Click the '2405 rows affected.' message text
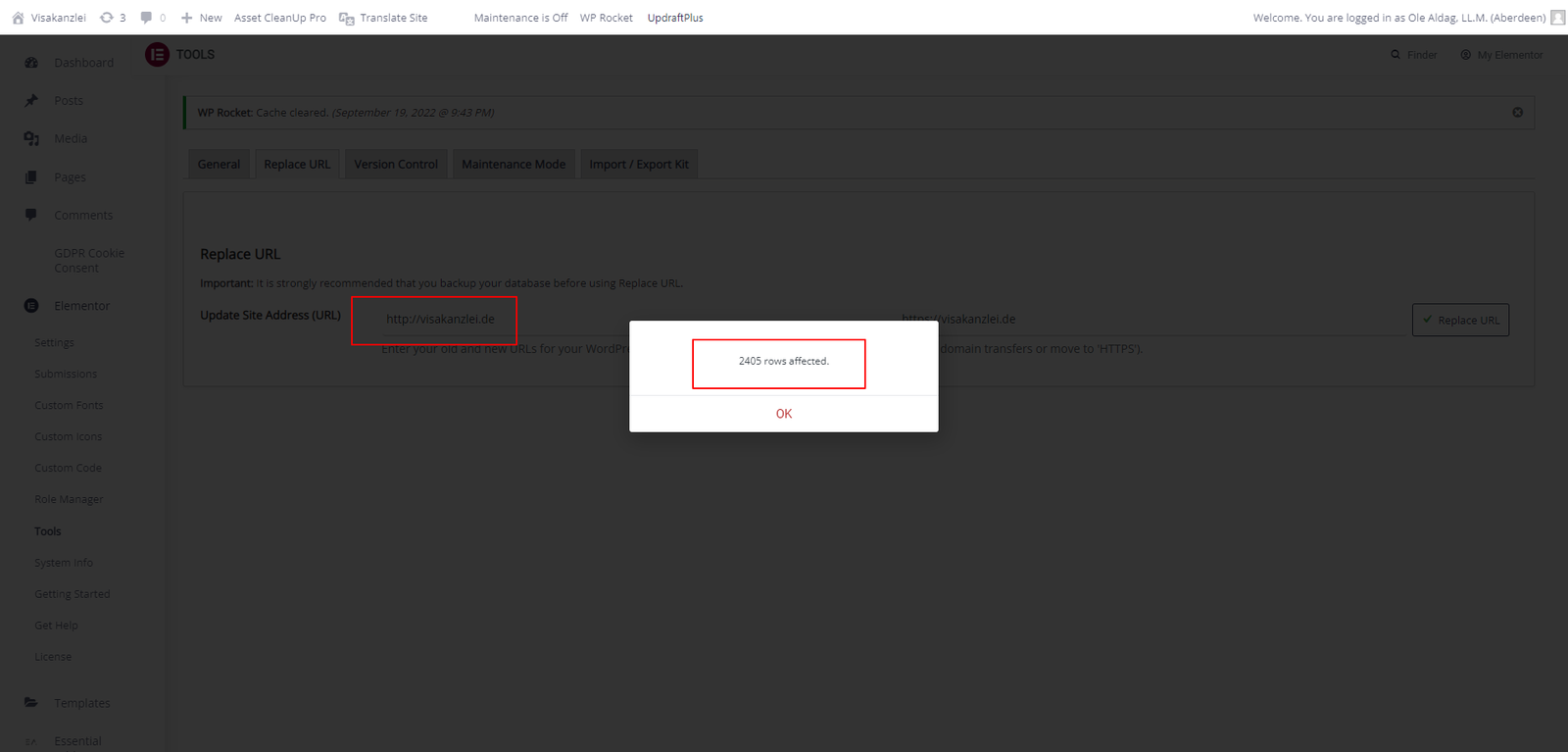 pos(784,361)
